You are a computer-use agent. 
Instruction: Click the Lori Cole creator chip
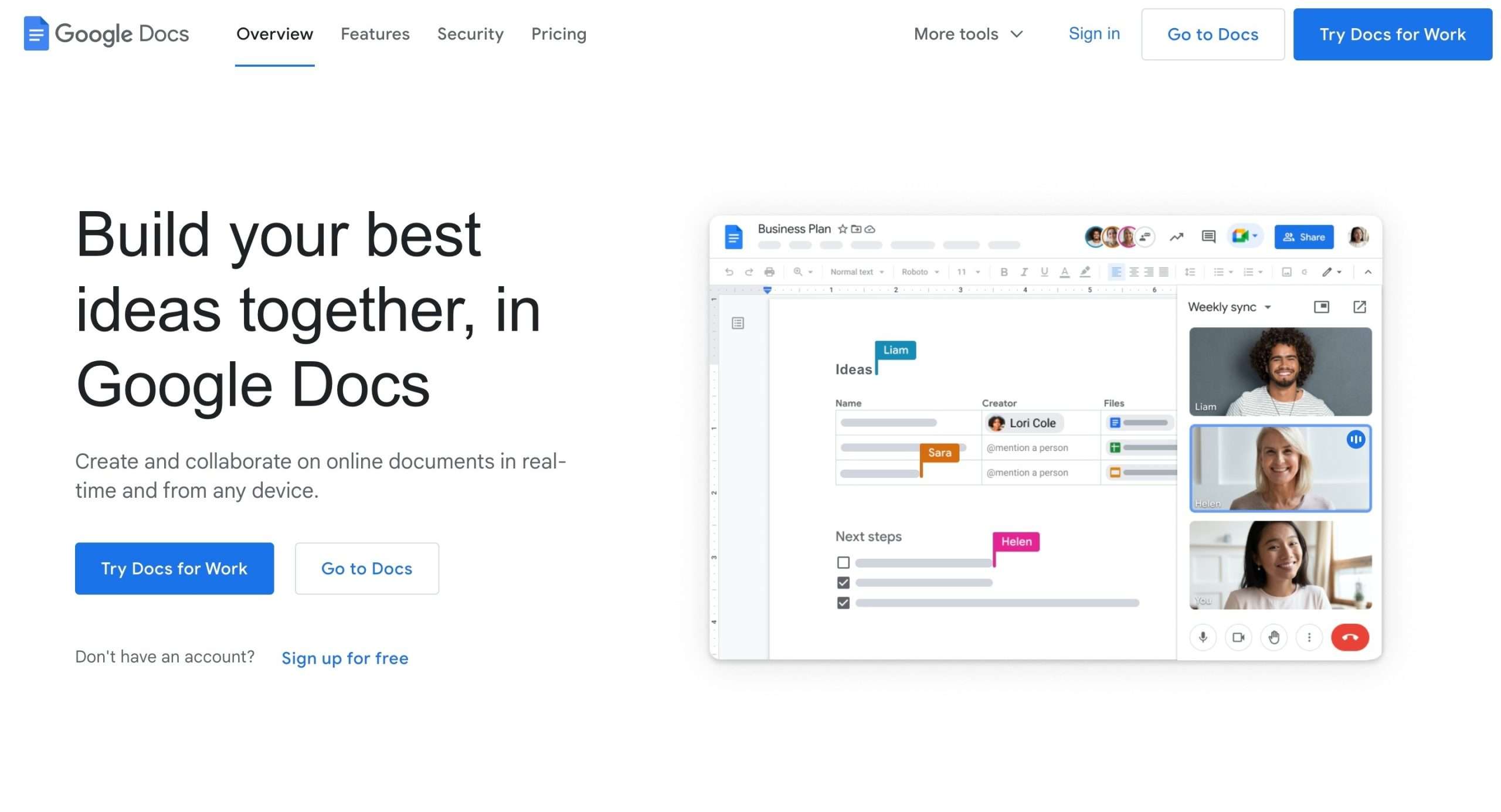(1024, 423)
